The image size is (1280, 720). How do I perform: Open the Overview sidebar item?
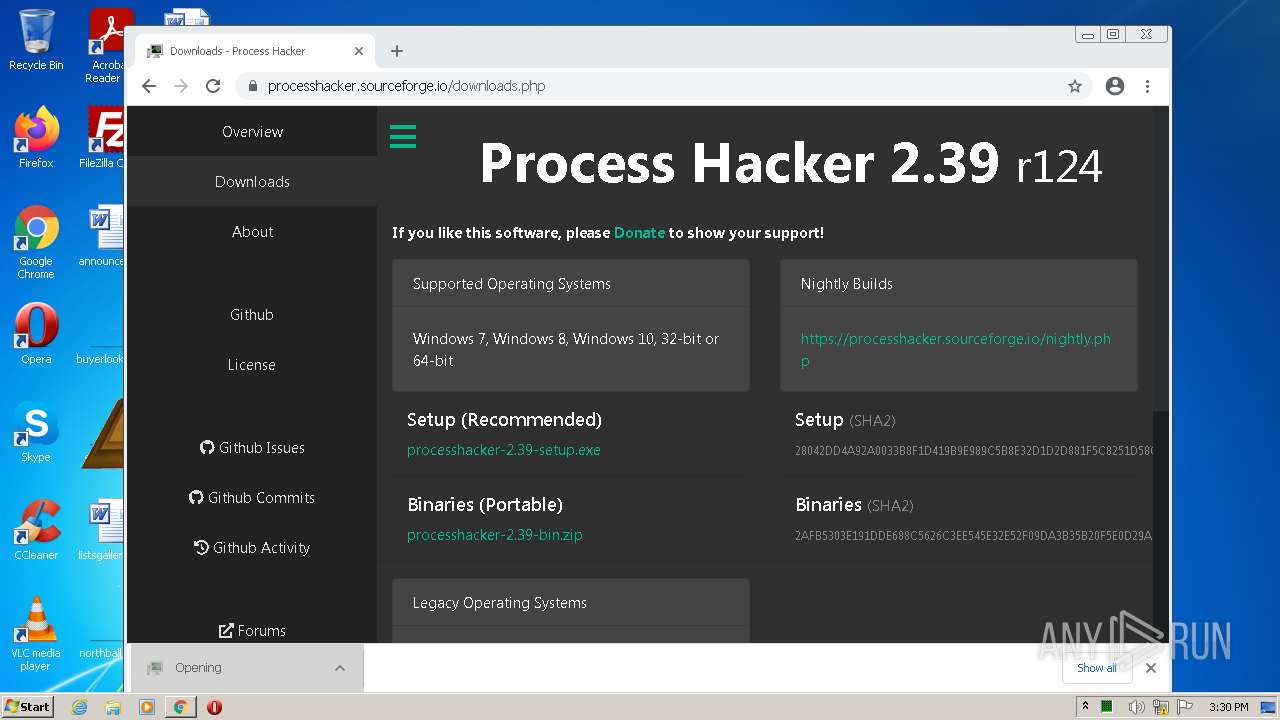coord(252,132)
